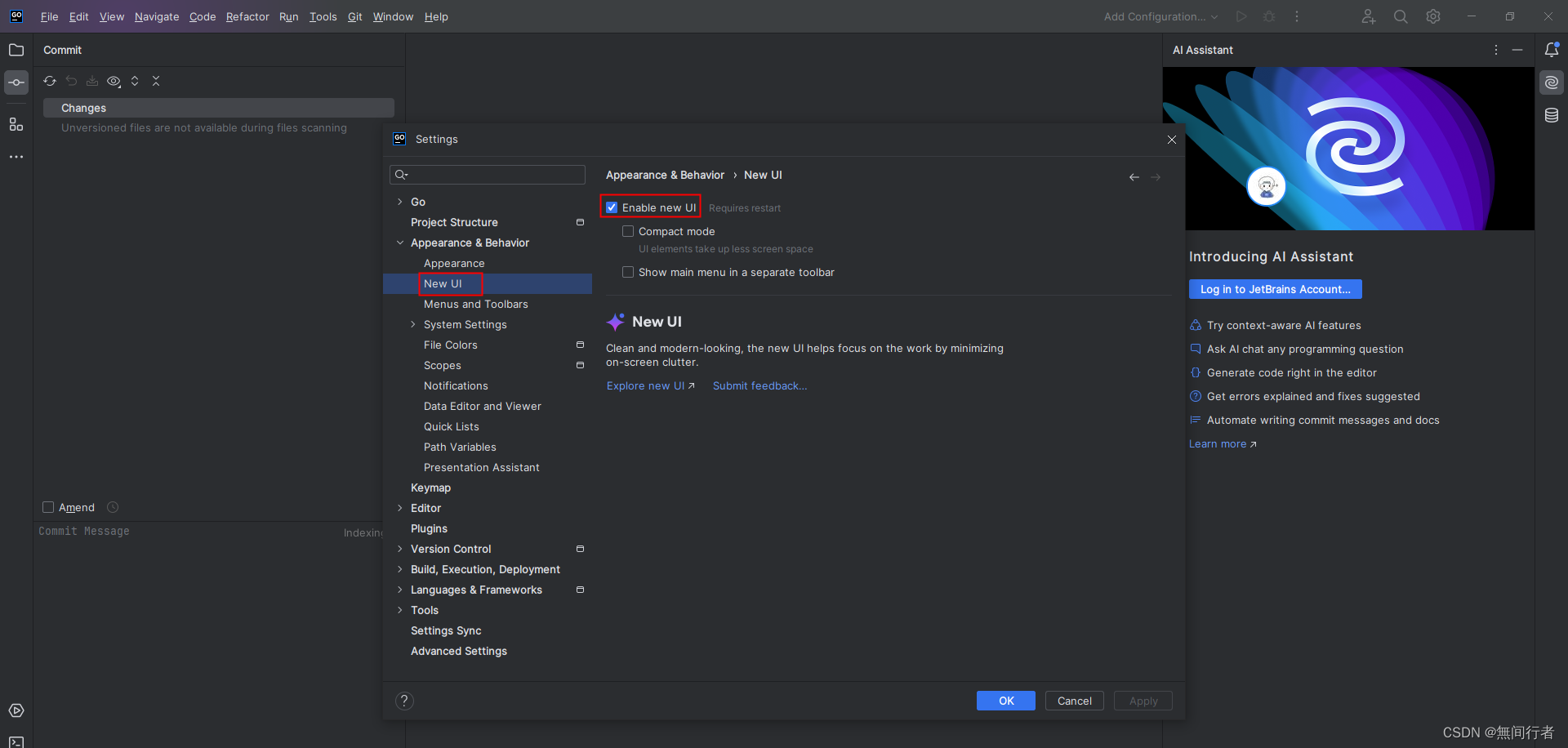Navigate forward in Settings
Image resolution: width=1568 pixels, height=748 pixels.
click(x=1156, y=177)
